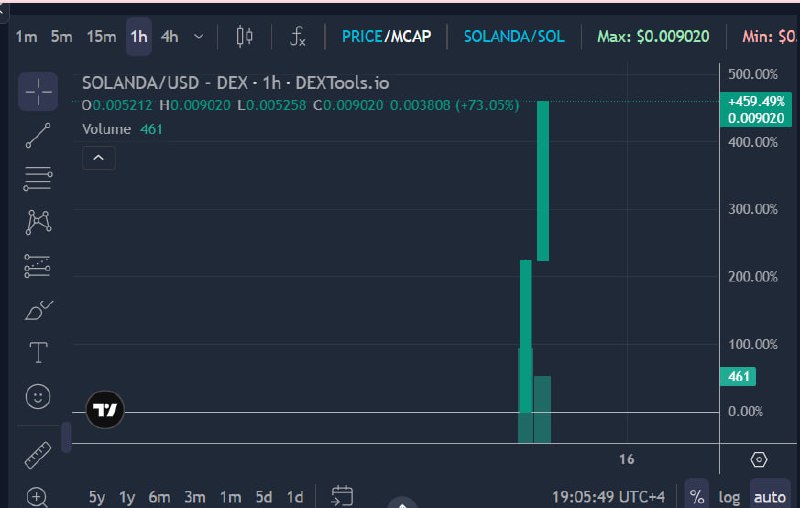Switch chart to MCAP view
Image resolution: width=800 pixels, height=508 pixels.
pyautogui.click(x=411, y=36)
